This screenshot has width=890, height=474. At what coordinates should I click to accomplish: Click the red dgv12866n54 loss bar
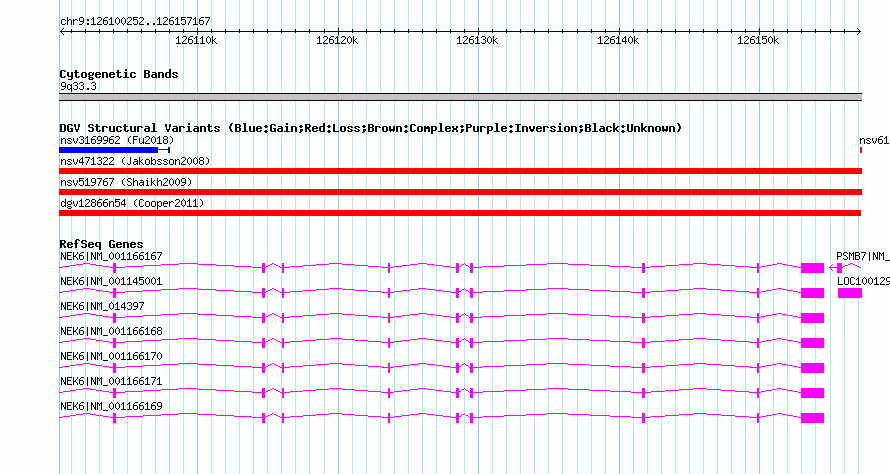point(460,213)
